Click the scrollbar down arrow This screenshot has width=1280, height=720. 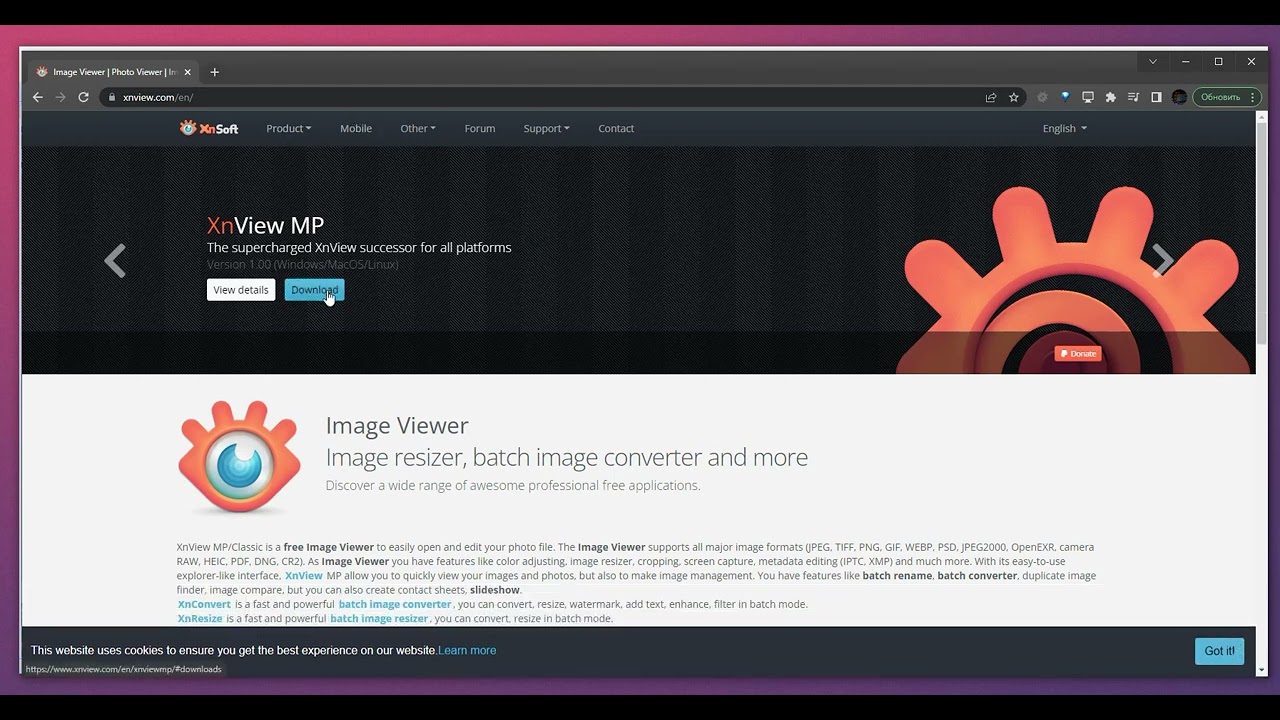[x=1262, y=670]
